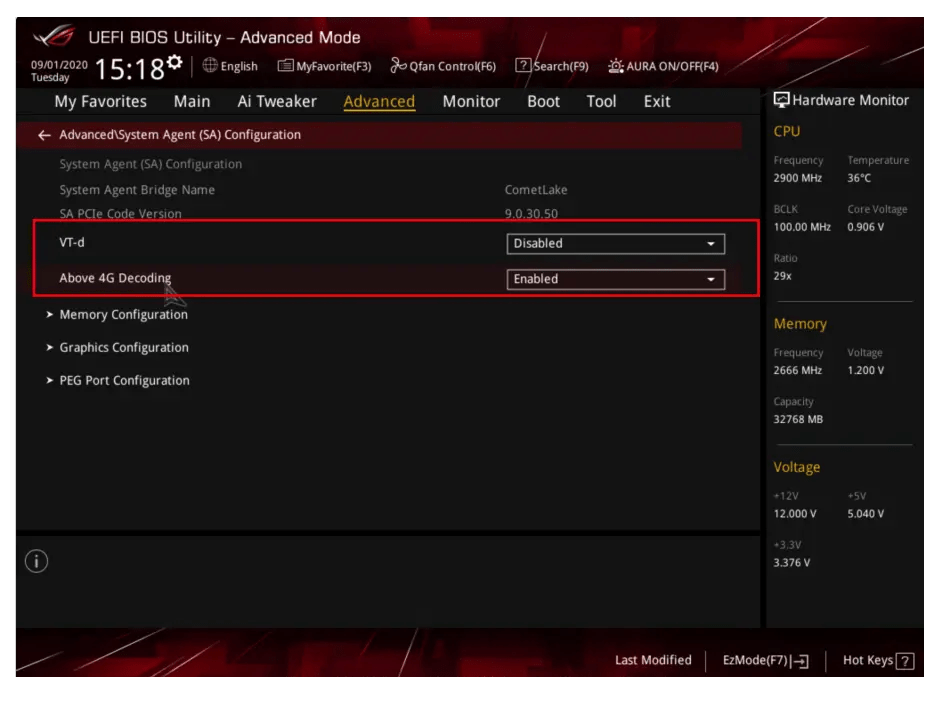Viewport: 942px width, 716px height.
Task: Expand PEG Port Configuration submenu
Action: [x=124, y=380]
